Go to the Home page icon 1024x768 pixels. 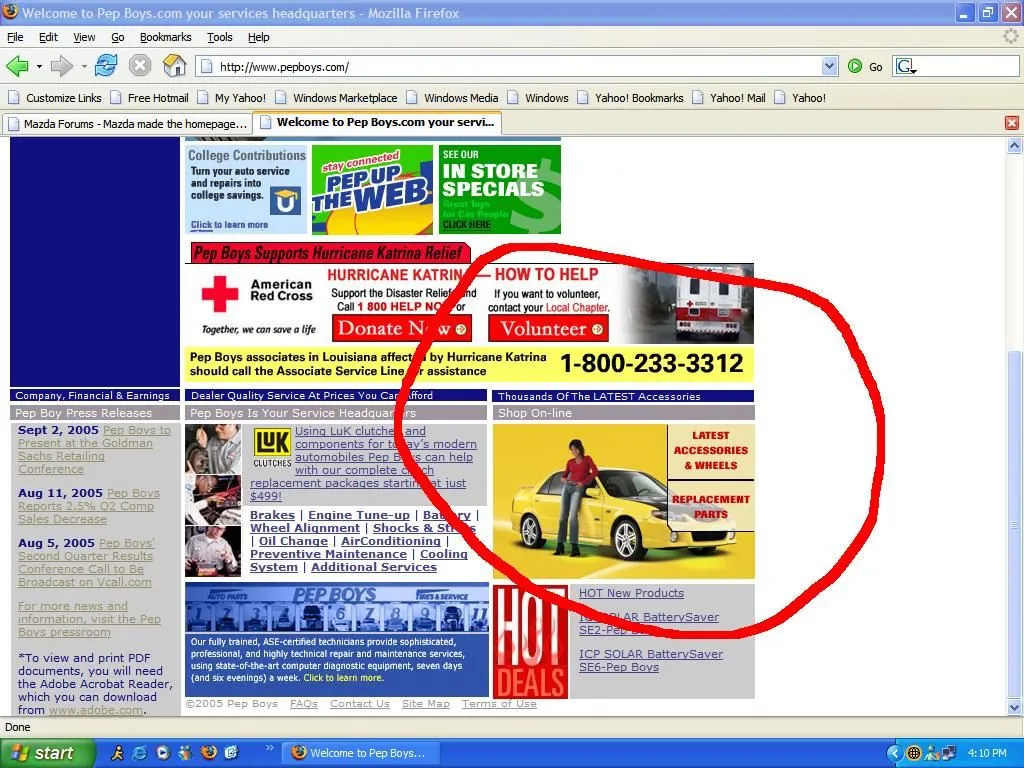[x=174, y=66]
